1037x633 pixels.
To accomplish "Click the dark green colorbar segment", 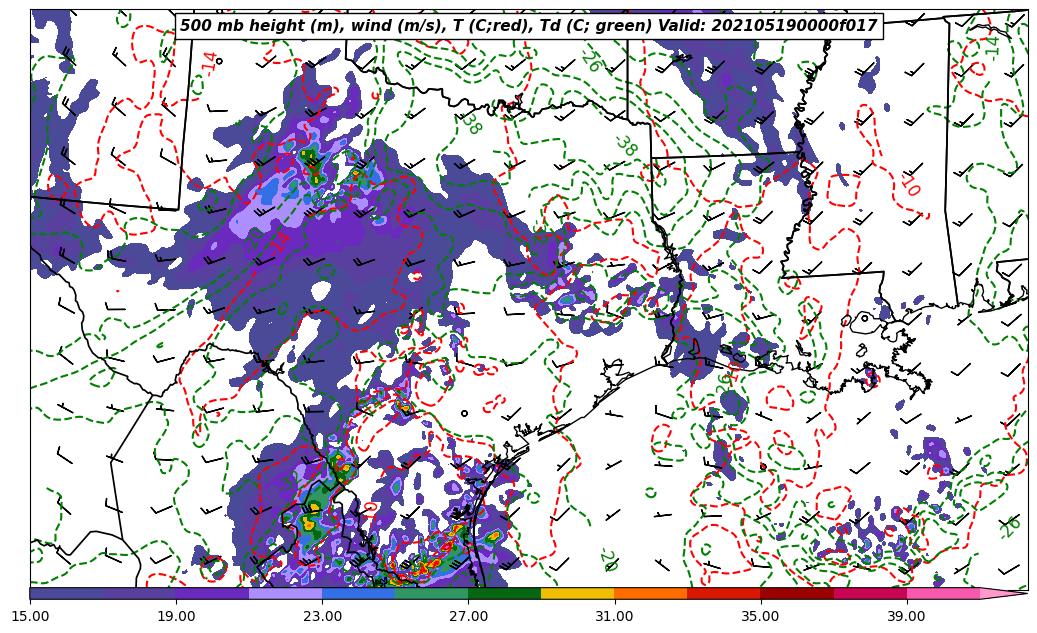I will (504, 593).
